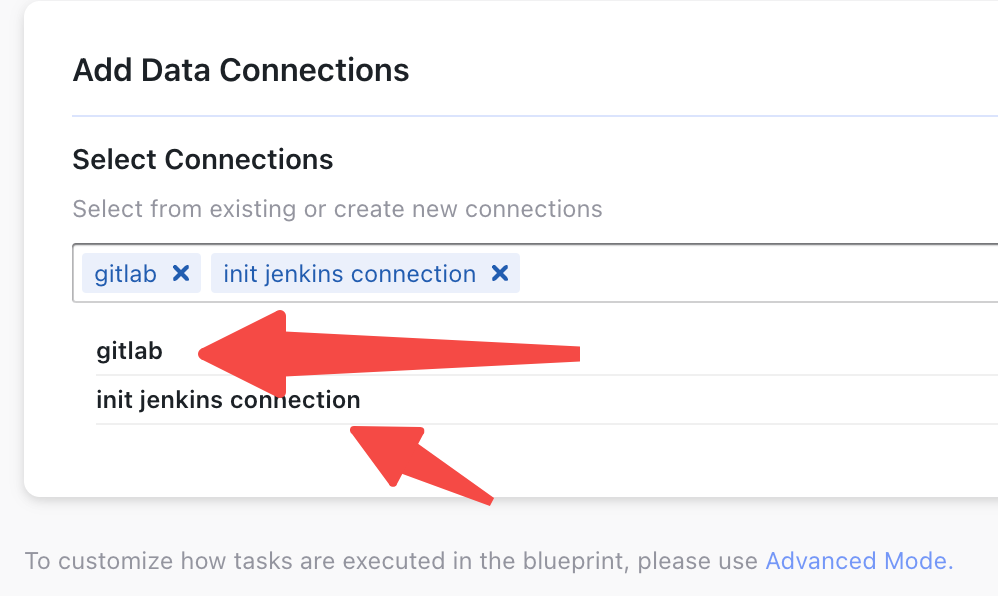This screenshot has width=998, height=596.
Task: Click the close icon after init jenkins connection
Action: (500, 273)
